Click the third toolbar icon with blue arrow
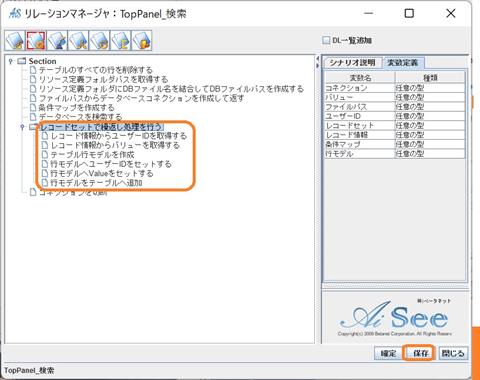 pyautogui.click(x=57, y=41)
